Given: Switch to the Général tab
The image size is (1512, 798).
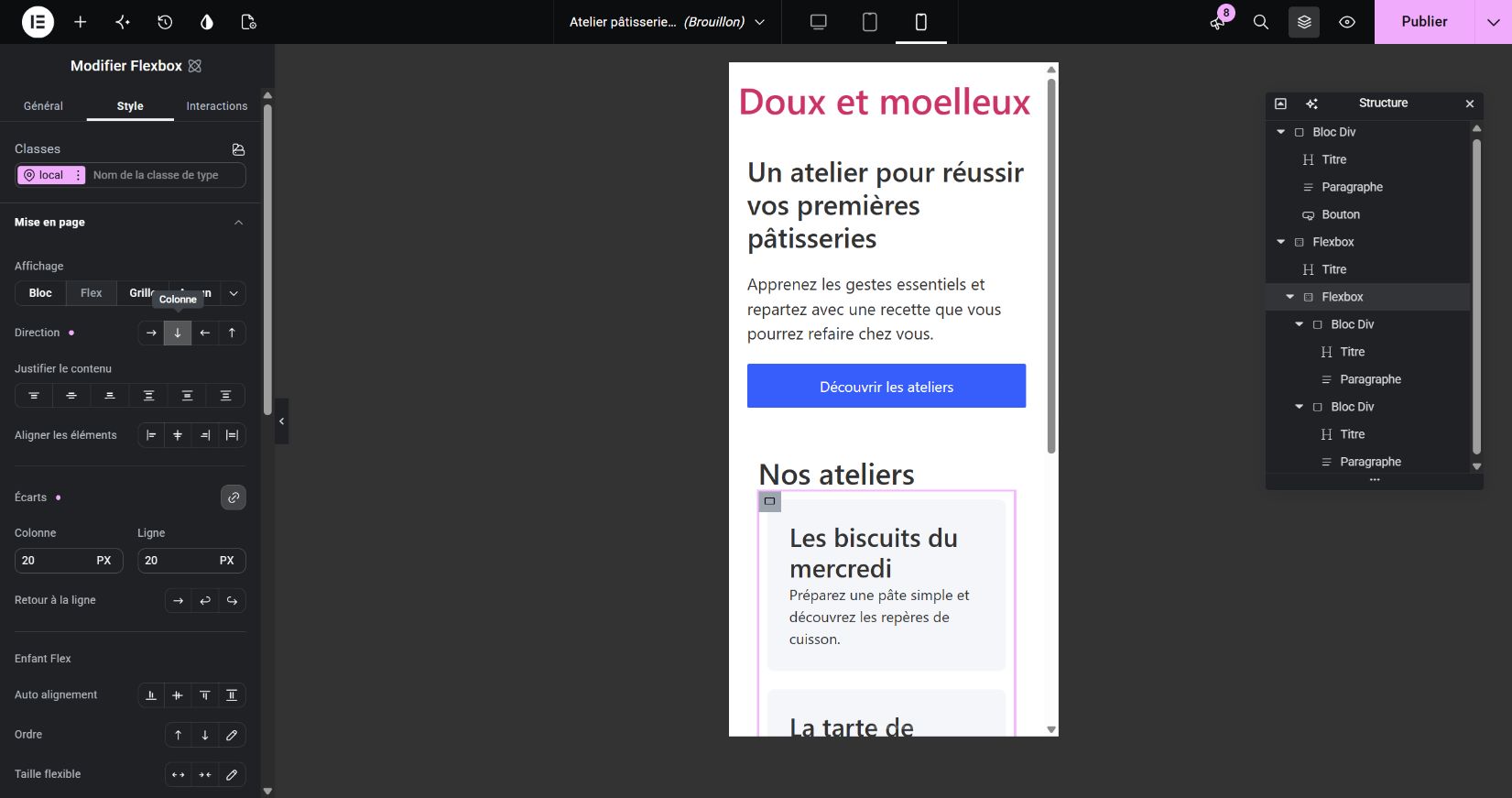Looking at the screenshot, I should tap(43, 106).
